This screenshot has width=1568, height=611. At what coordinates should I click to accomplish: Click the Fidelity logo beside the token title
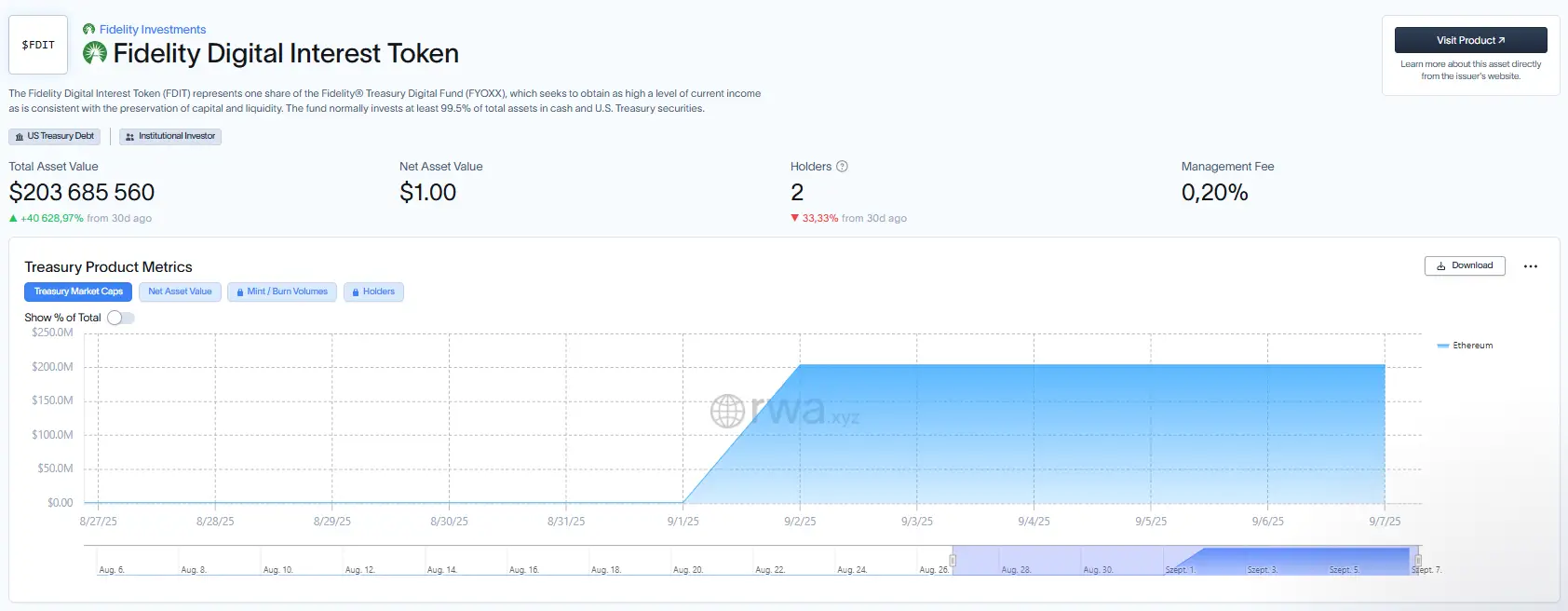[x=95, y=53]
